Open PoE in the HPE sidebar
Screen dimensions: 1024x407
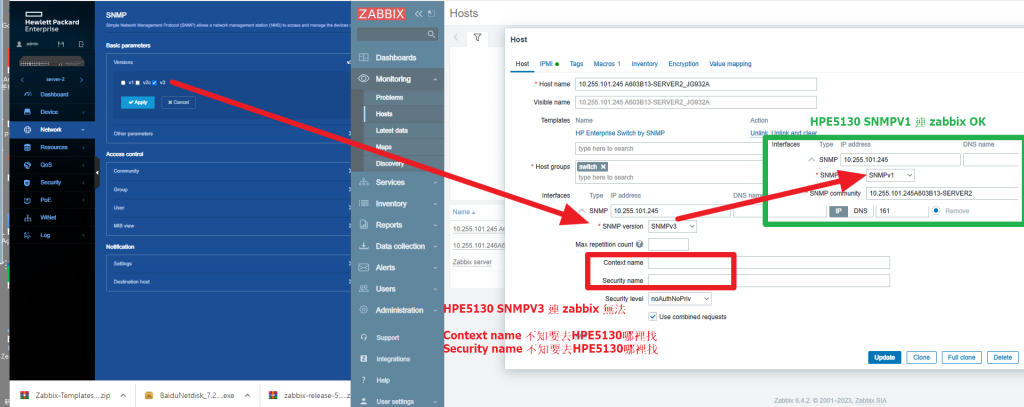(46, 200)
